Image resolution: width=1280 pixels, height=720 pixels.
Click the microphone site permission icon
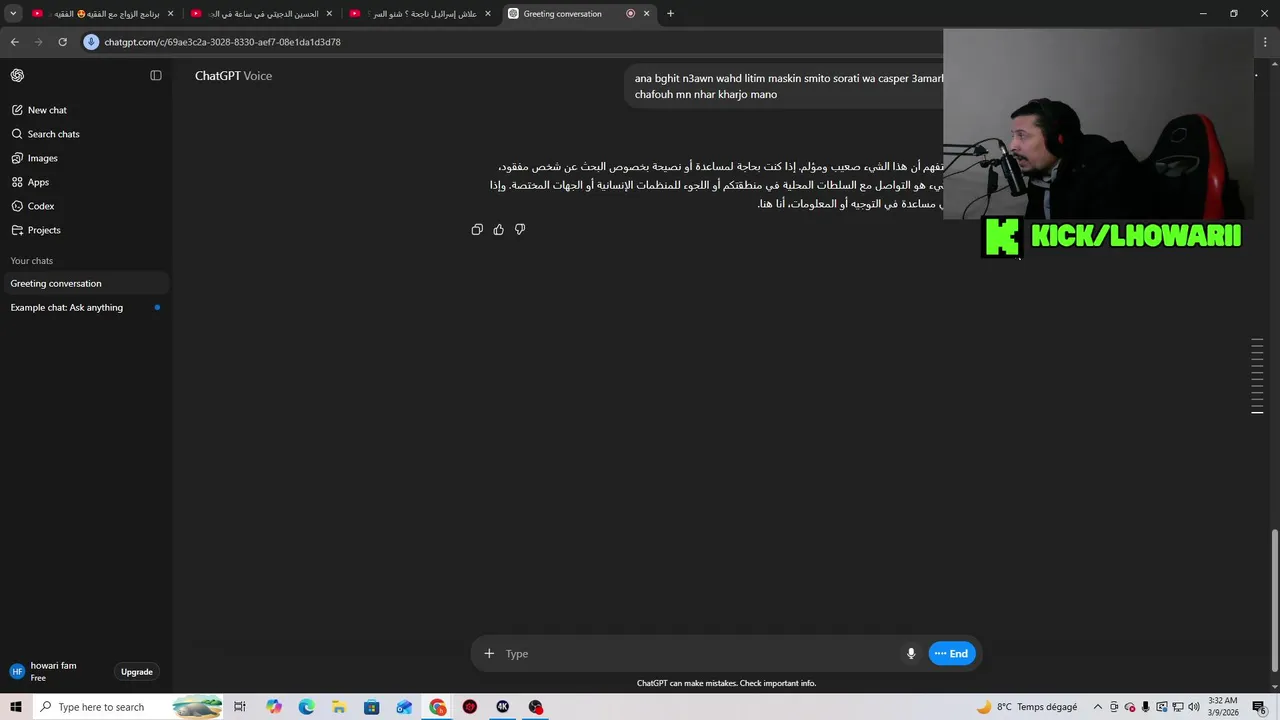click(x=92, y=42)
